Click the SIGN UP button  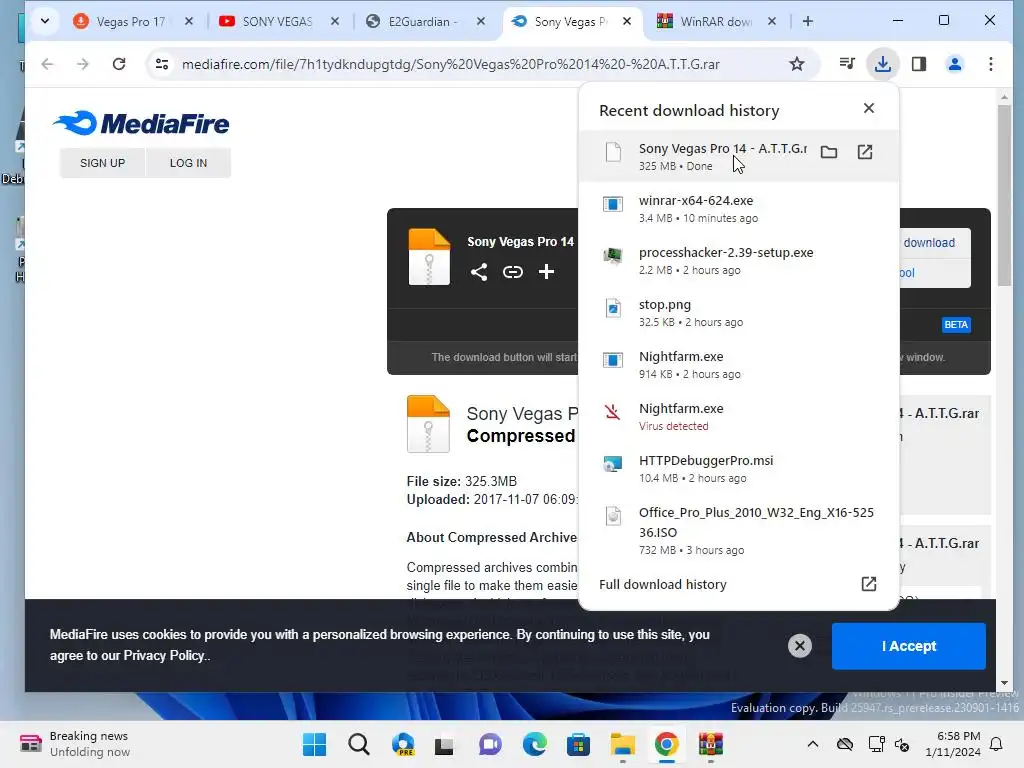pyautogui.click(x=103, y=163)
